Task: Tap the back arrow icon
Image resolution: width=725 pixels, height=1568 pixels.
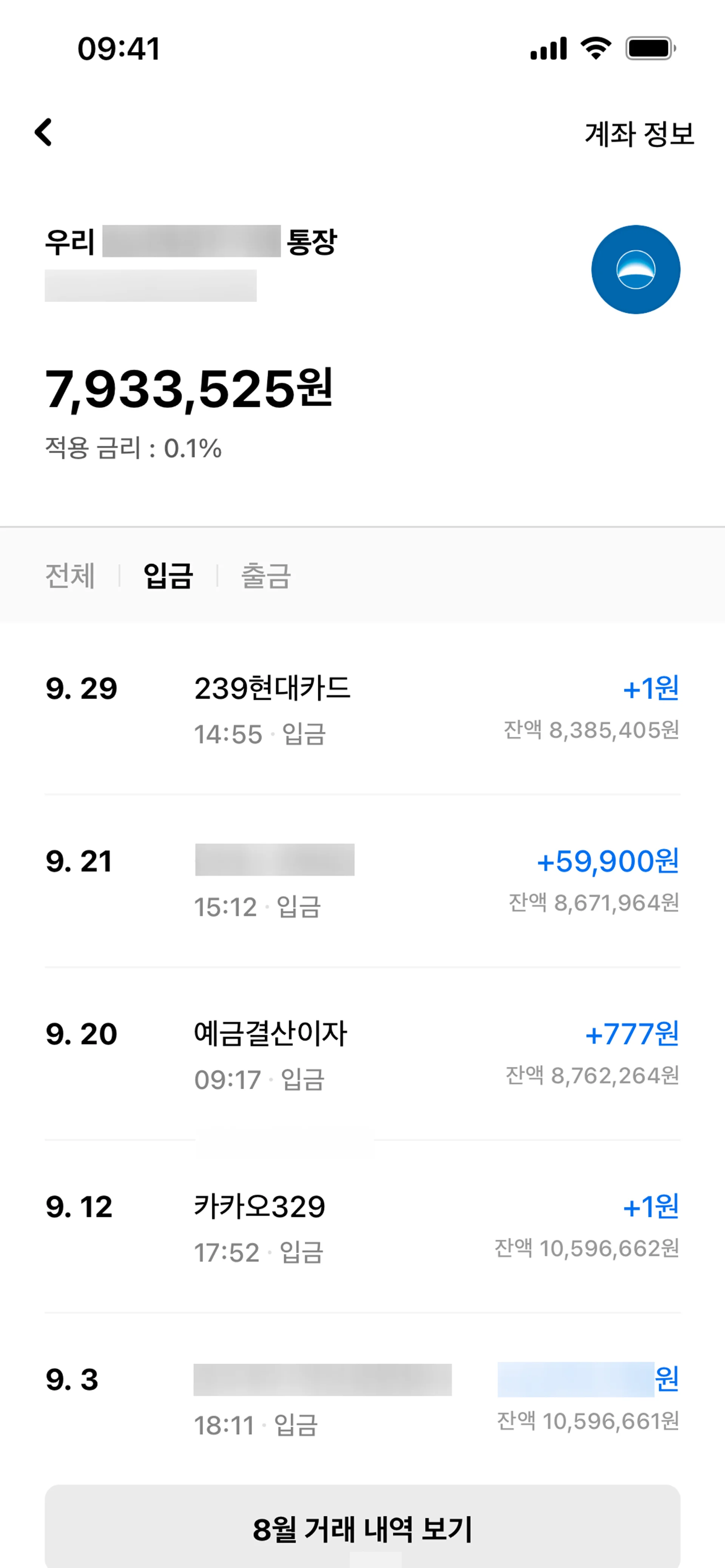Action: pos(43,132)
